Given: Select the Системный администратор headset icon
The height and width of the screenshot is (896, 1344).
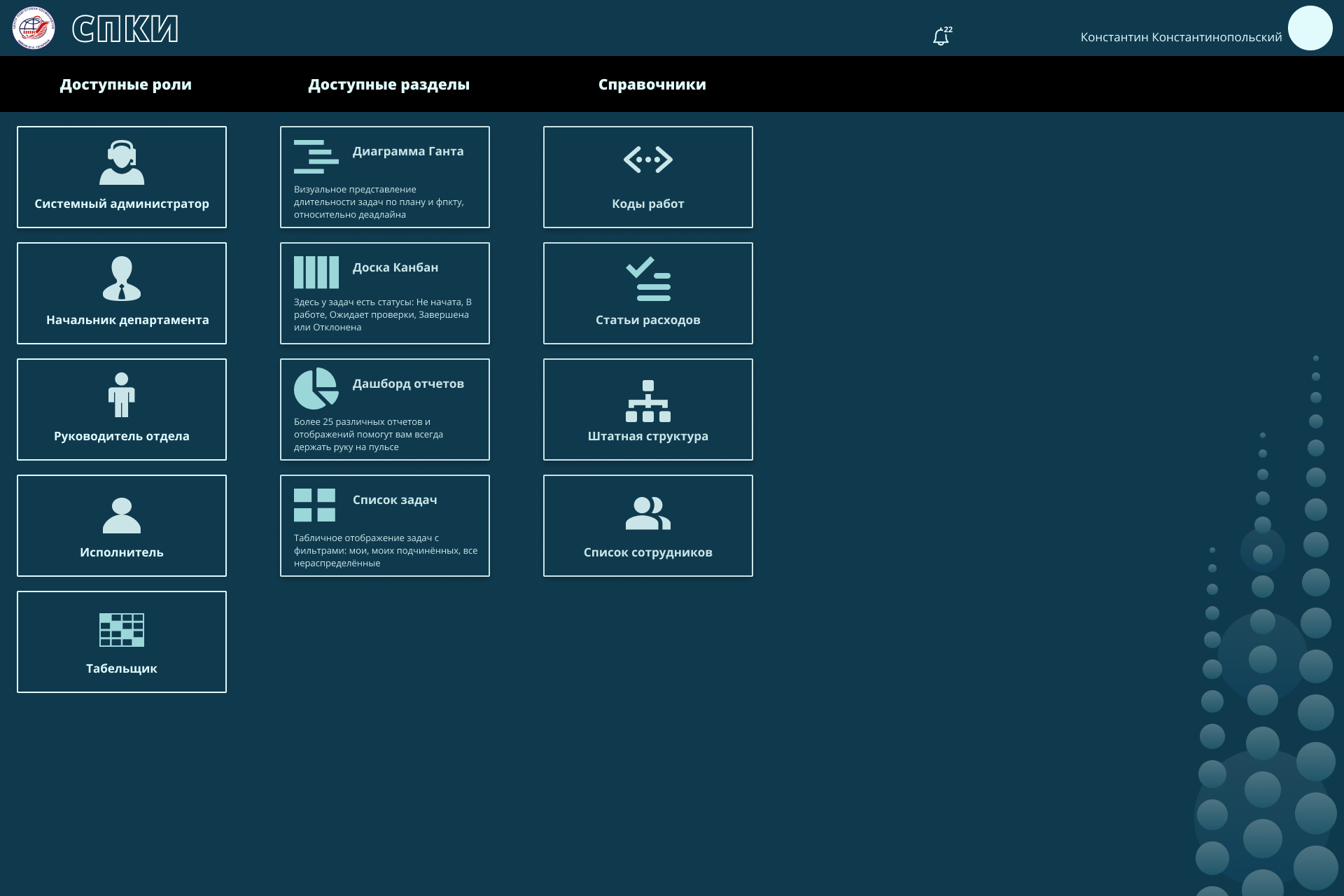Looking at the screenshot, I should coord(122,162).
